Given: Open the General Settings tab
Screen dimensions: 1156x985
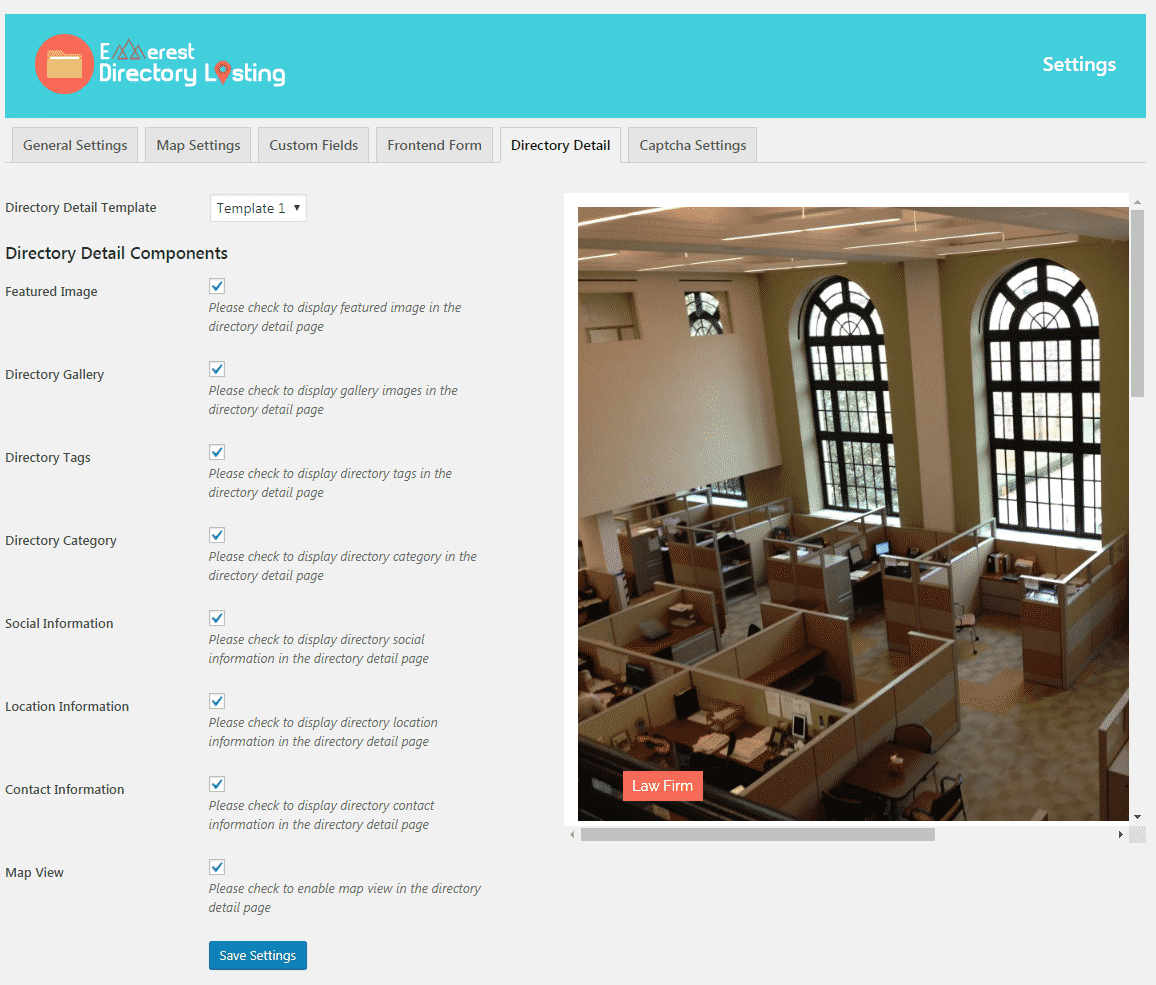Looking at the screenshot, I should [x=75, y=145].
